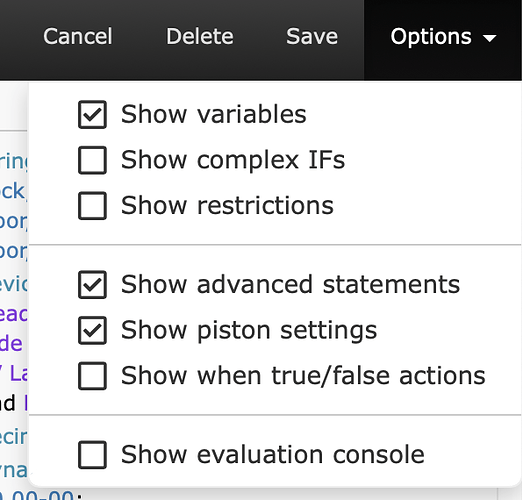The width and height of the screenshot is (522, 500).
Task: Enable the Show complex IFs checkbox
Action: [92, 160]
